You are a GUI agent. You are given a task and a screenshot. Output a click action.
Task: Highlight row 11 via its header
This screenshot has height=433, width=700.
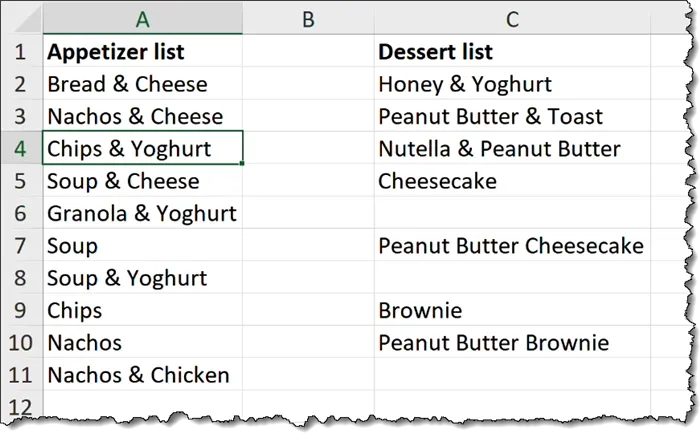click(20, 376)
